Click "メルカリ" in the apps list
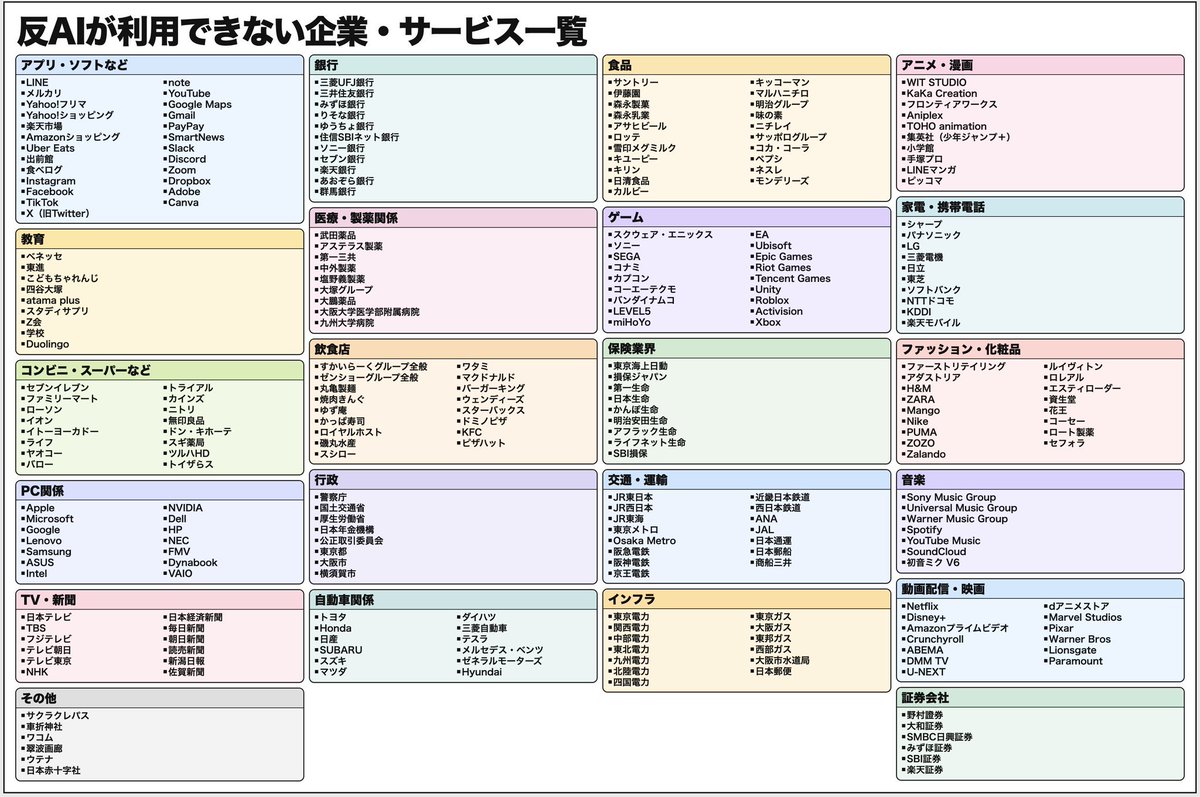The width and height of the screenshot is (1200, 797). (44, 93)
